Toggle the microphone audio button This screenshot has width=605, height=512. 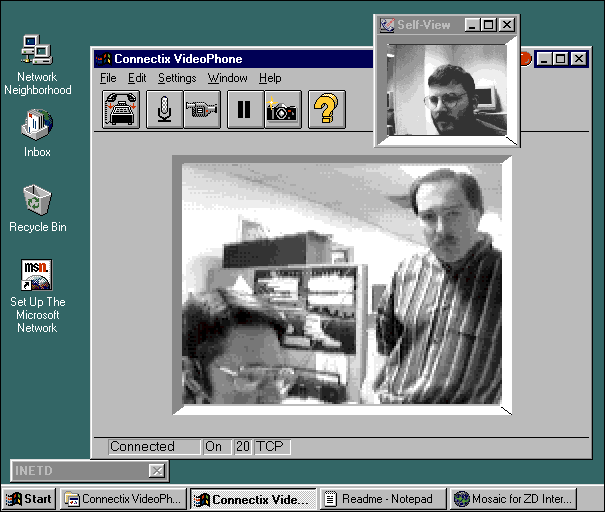tap(165, 109)
